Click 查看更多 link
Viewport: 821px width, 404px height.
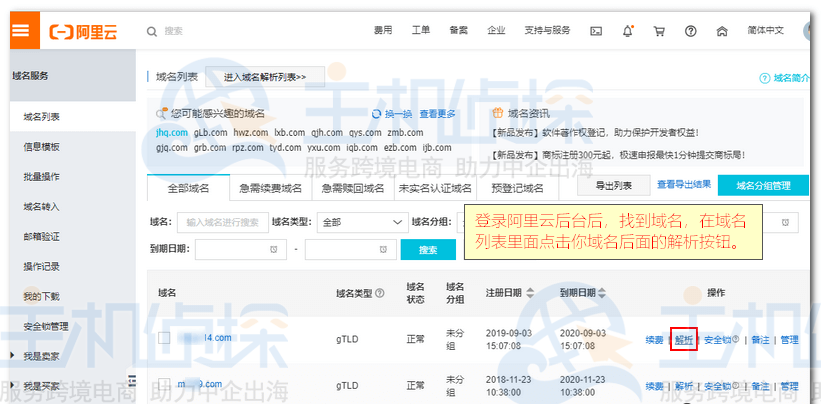coord(437,114)
